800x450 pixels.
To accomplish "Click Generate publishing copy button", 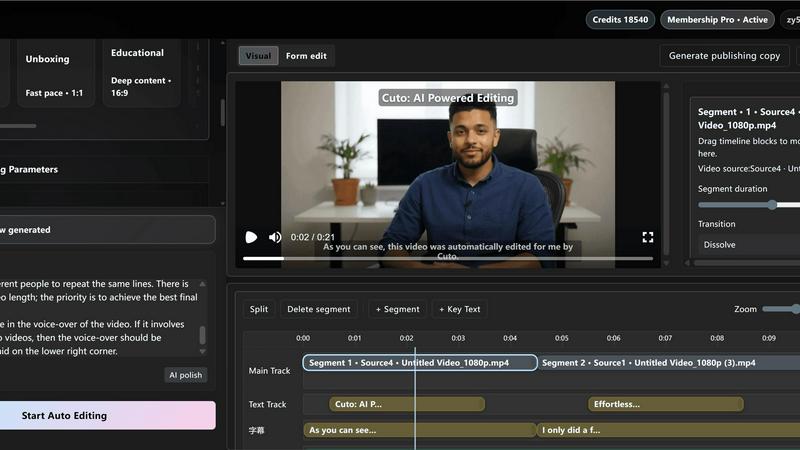I will 724,56.
